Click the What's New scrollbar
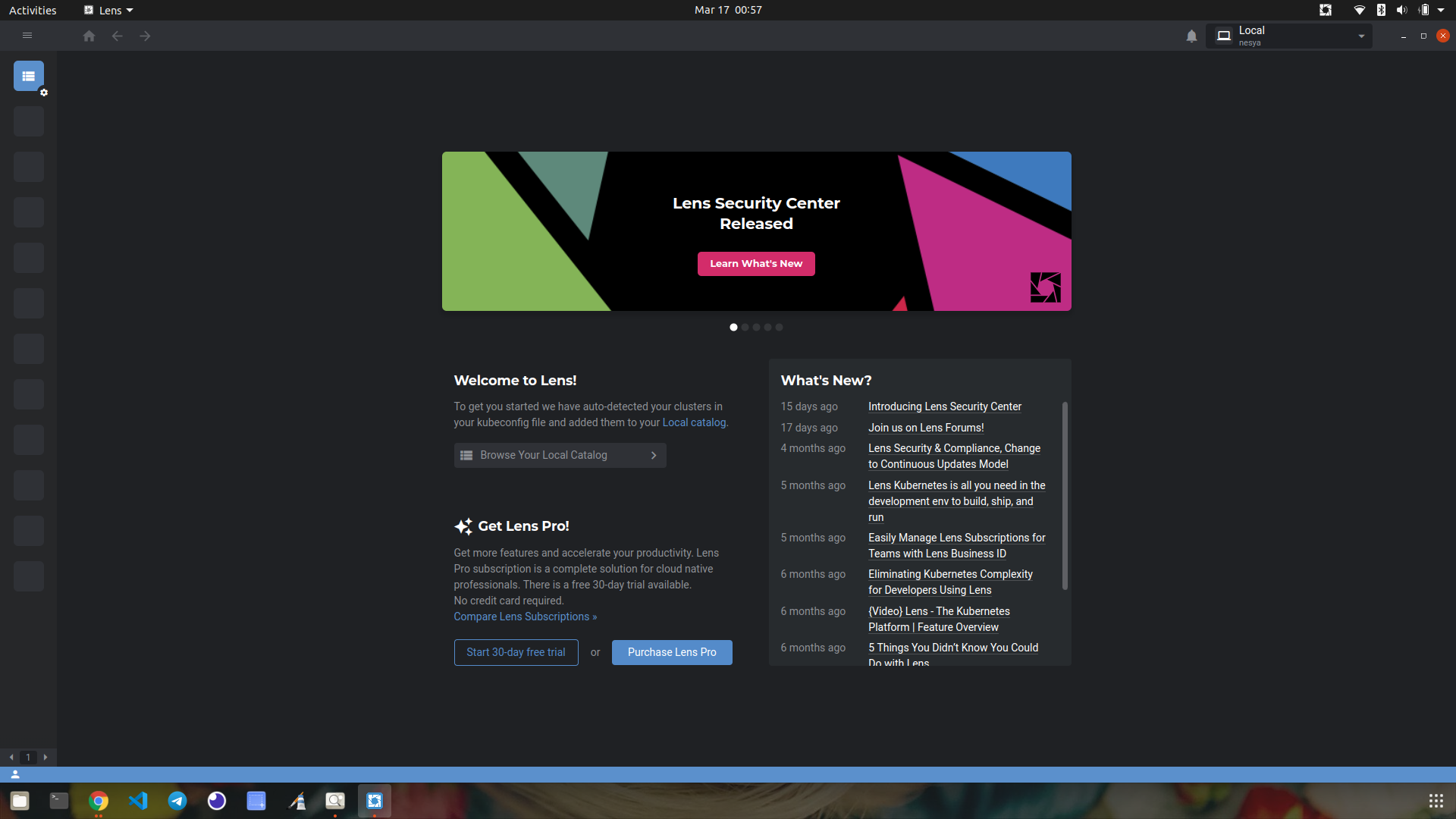 point(1065,496)
